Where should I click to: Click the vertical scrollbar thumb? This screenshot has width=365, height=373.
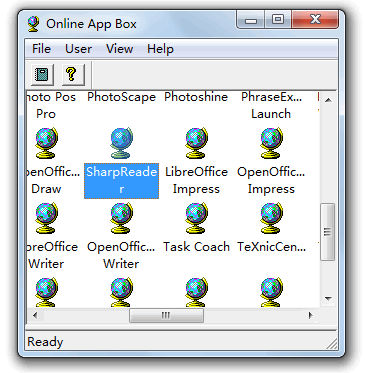327,232
